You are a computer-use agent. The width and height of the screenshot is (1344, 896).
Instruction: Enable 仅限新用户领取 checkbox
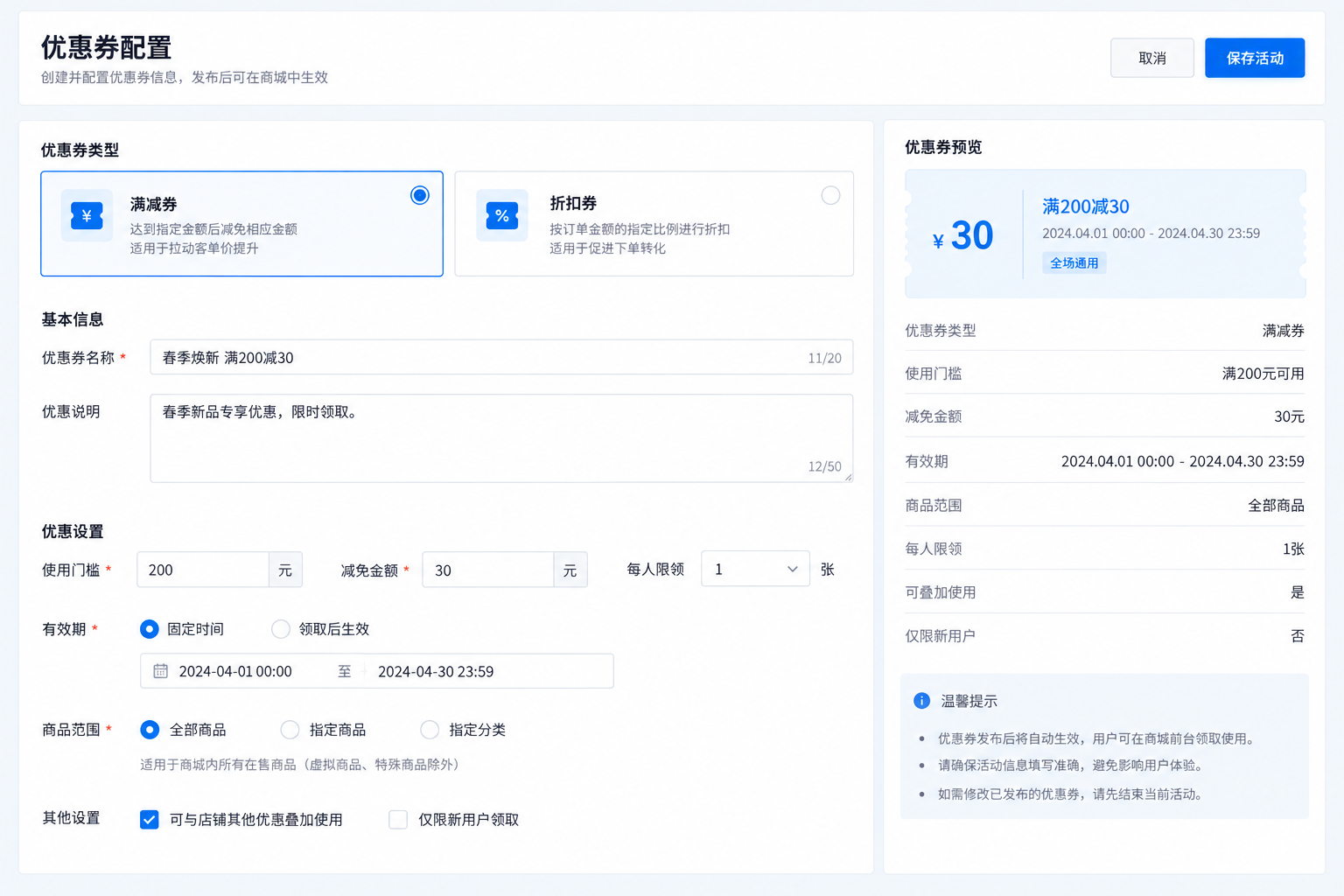click(x=398, y=820)
